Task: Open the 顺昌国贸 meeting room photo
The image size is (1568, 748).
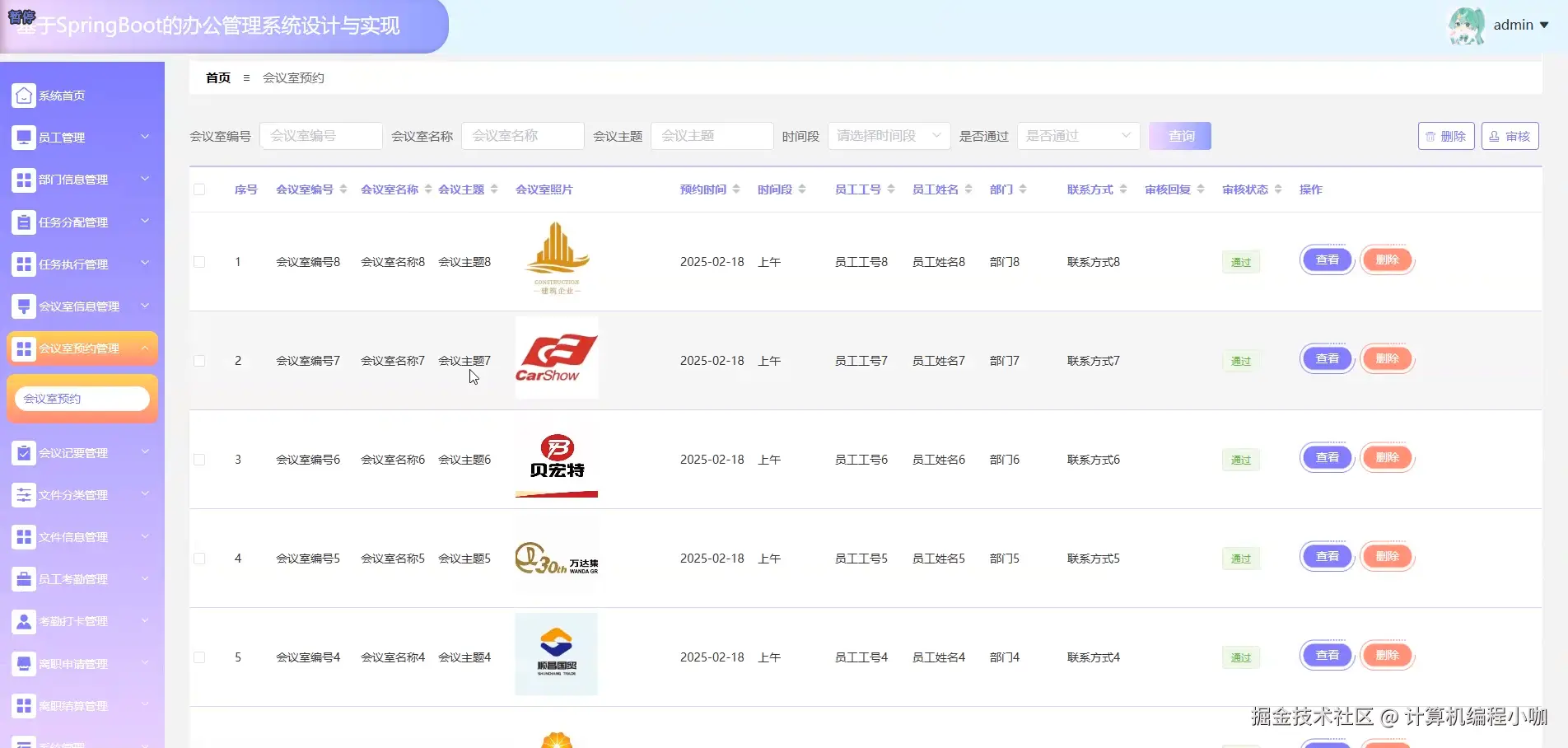Action: point(557,654)
